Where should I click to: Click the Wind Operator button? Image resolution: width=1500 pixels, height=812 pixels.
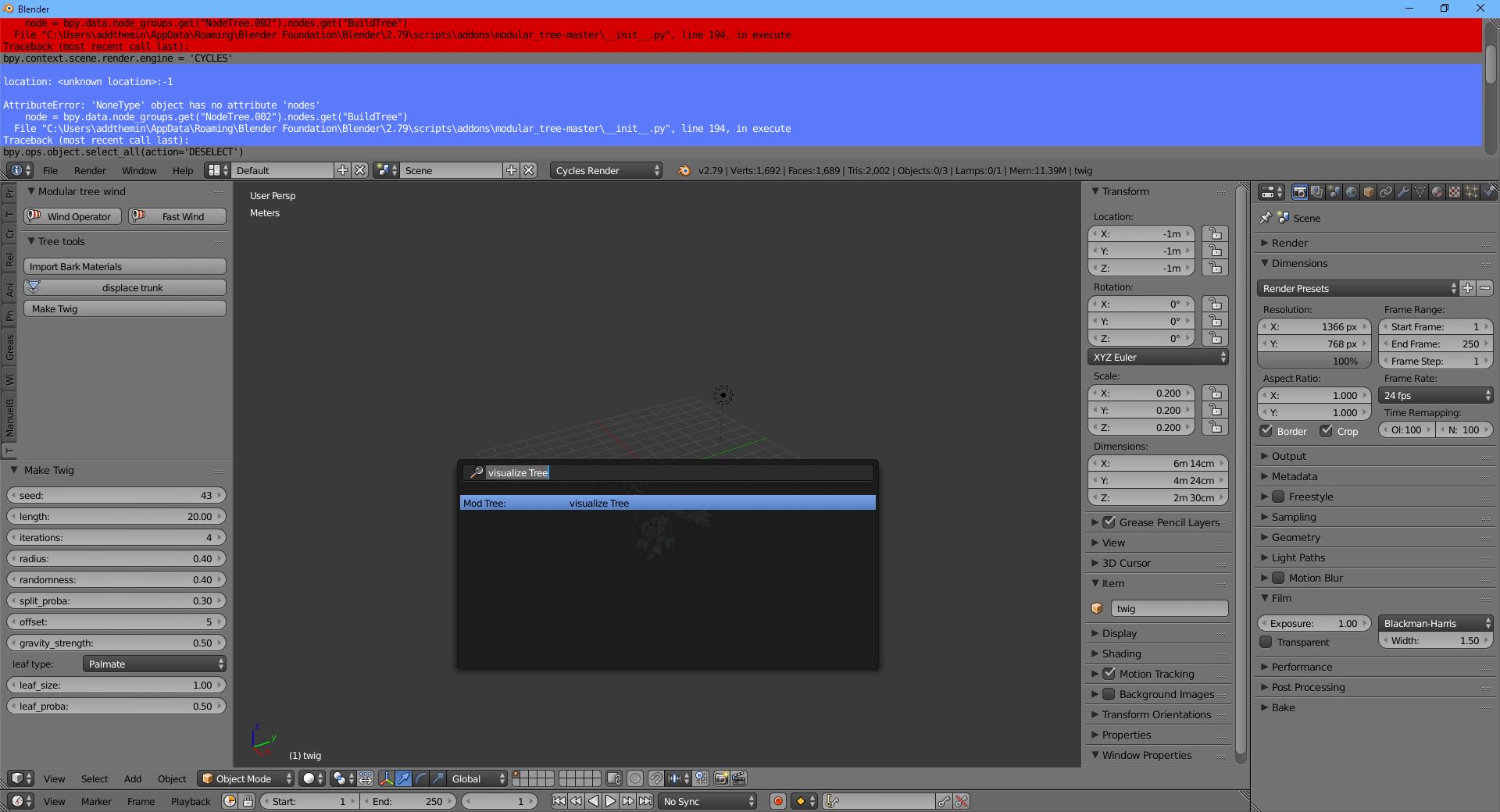click(73, 216)
